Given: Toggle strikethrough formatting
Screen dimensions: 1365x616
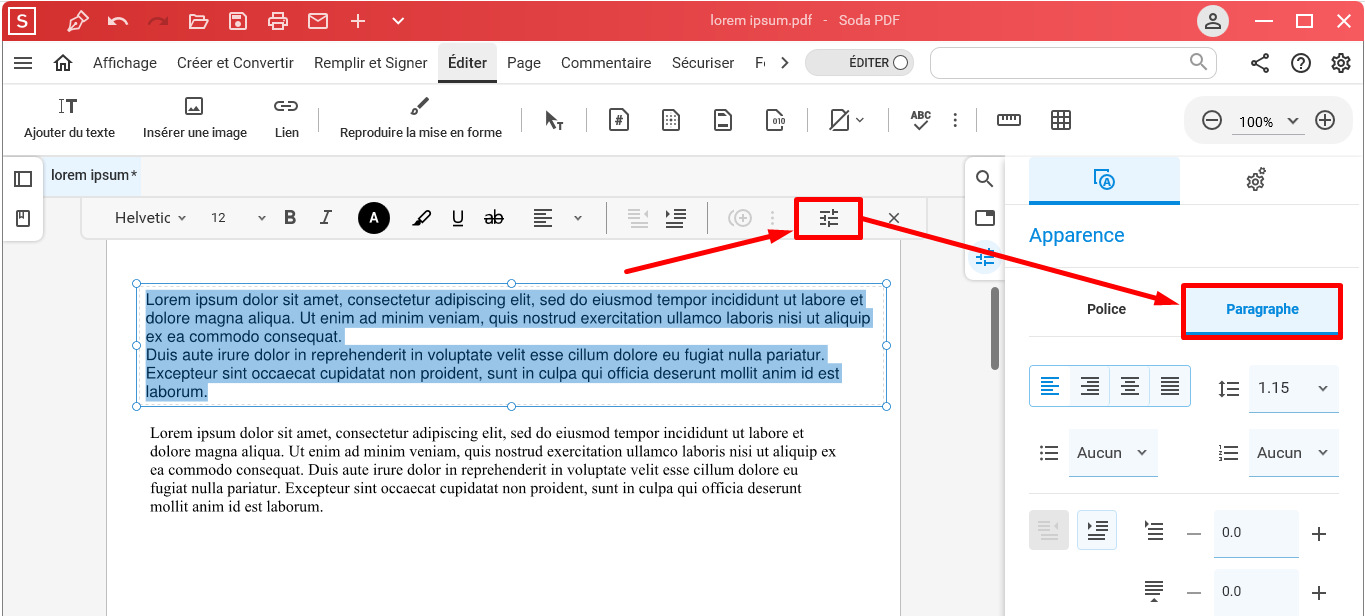Looking at the screenshot, I should [x=494, y=218].
